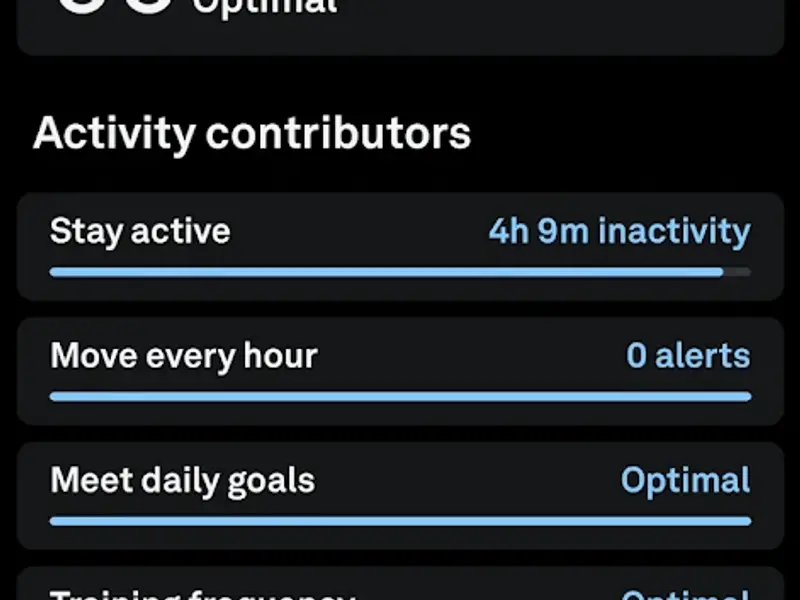The height and width of the screenshot is (600, 800).
Task: Select the Move every hour label
Action: (x=184, y=356)
